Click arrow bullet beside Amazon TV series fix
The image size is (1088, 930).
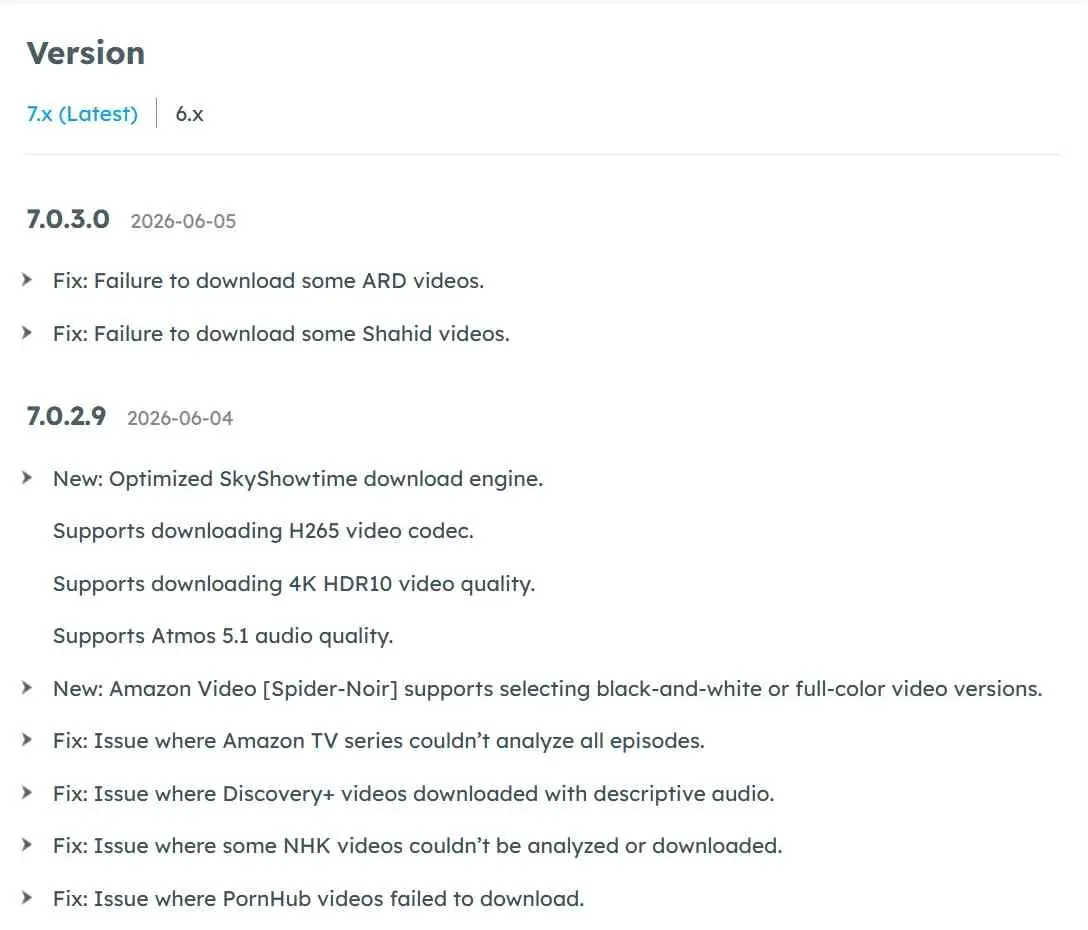(x=27, y=740)
